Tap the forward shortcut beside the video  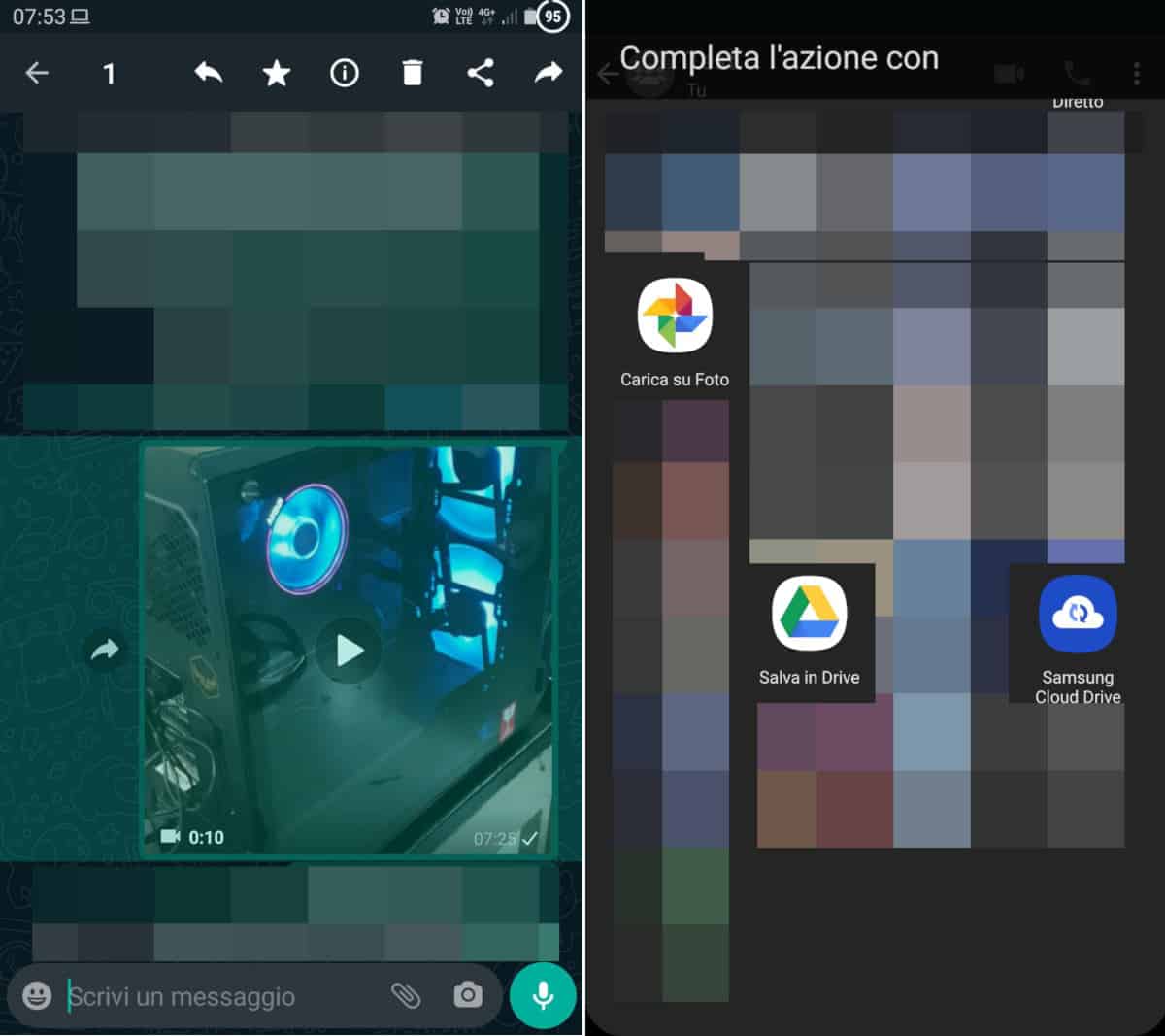[x=105, y=650]
